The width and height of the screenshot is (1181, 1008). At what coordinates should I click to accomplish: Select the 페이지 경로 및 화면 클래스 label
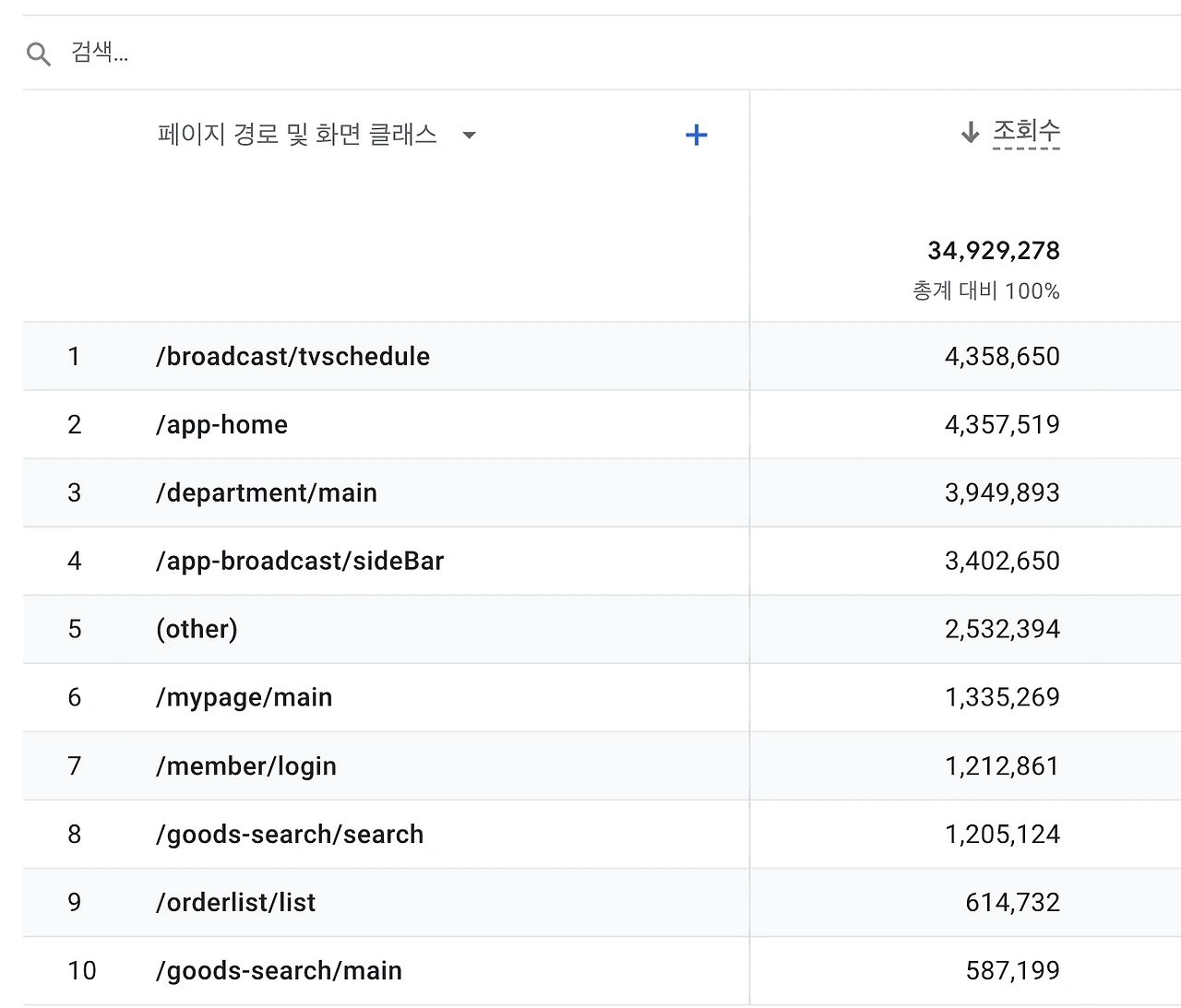297,136
